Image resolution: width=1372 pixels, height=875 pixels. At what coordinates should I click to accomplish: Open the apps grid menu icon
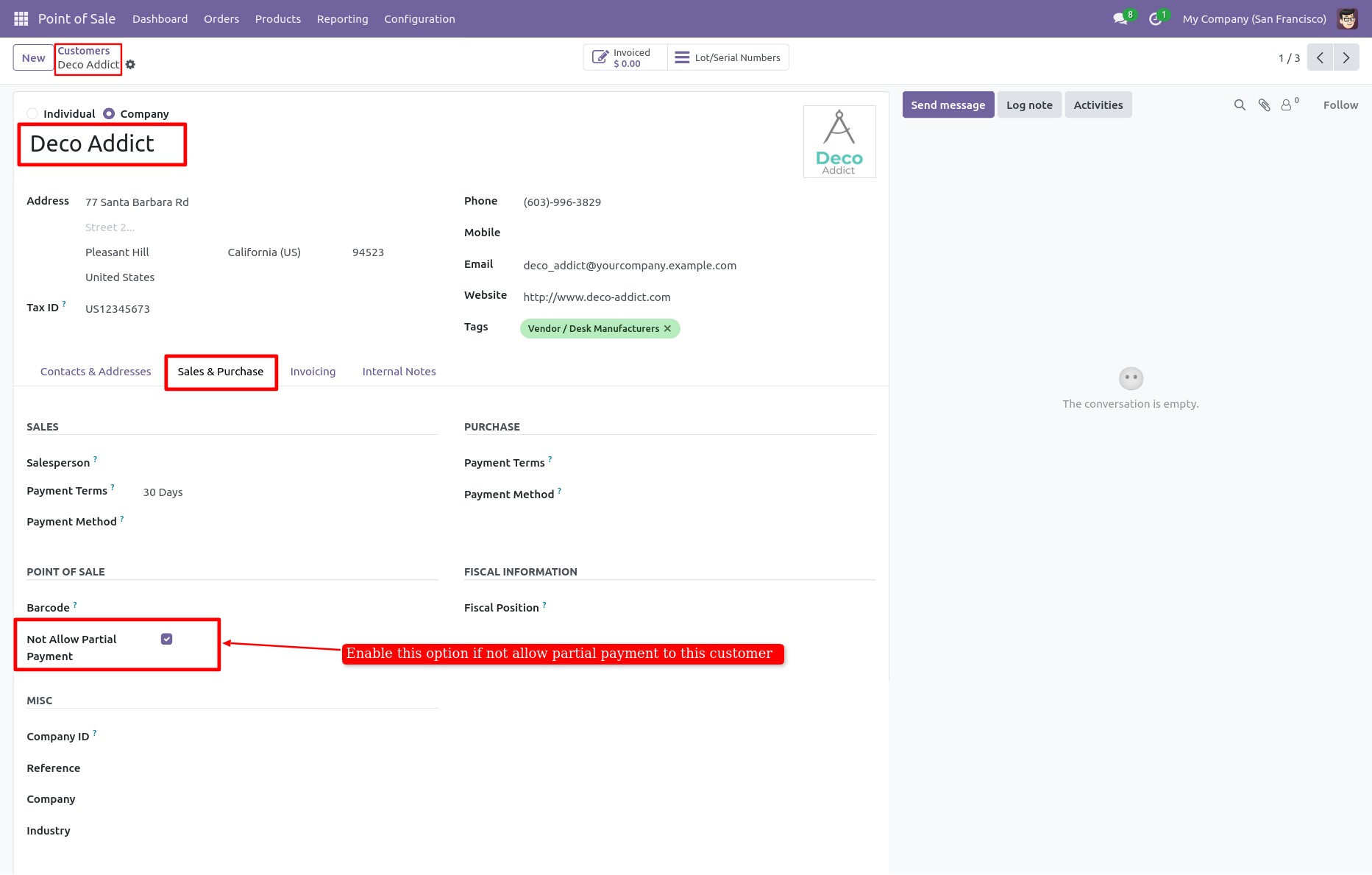(21, 18)
